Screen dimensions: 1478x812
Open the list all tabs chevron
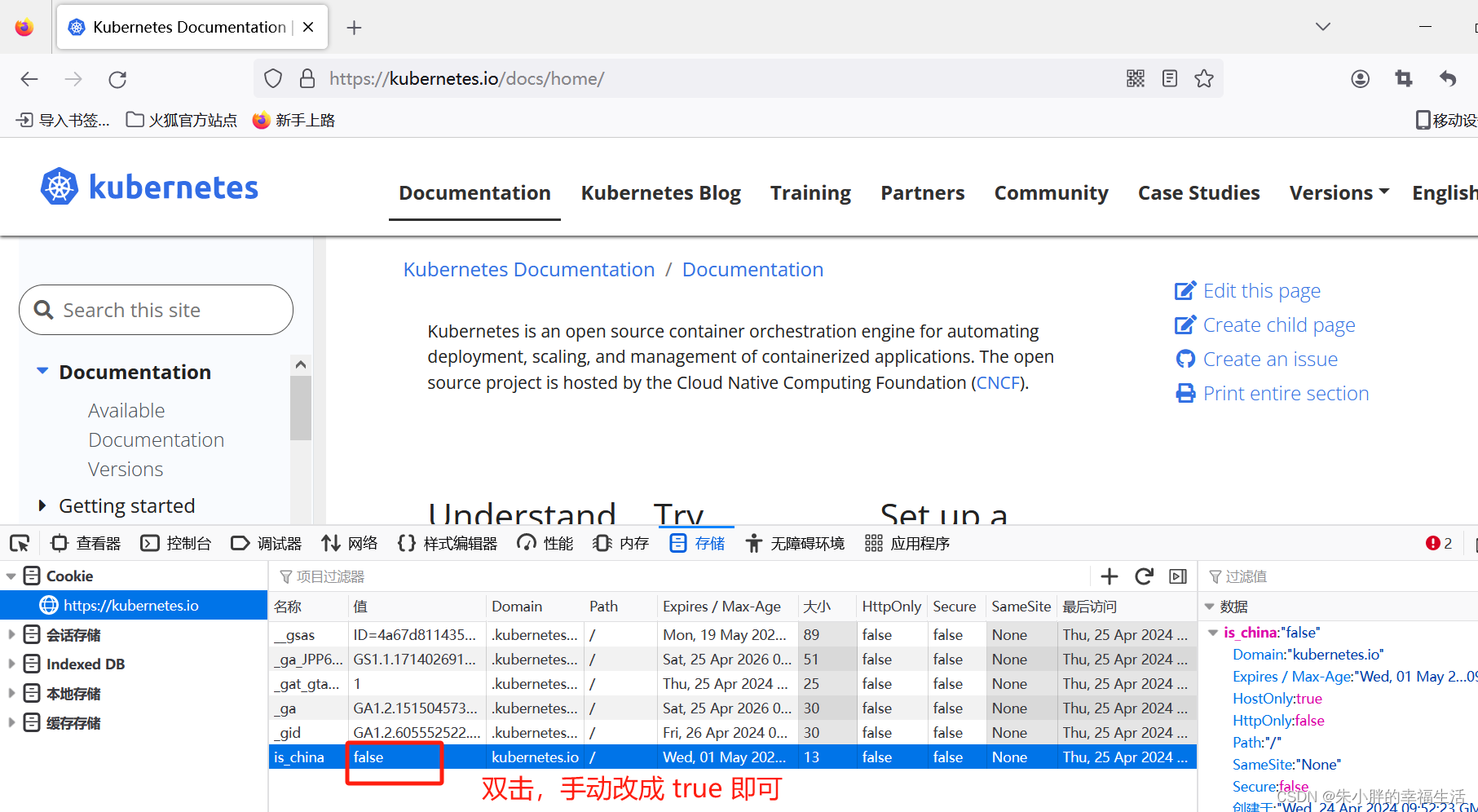(1323, 27)
